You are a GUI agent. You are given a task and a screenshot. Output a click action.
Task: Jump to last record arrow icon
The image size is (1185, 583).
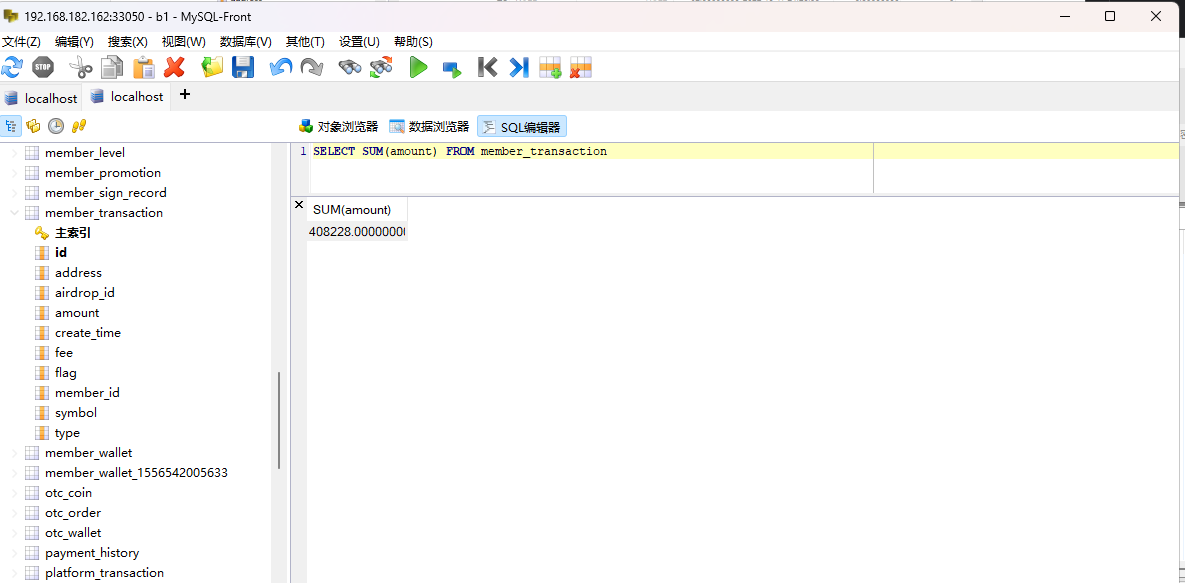518,67
